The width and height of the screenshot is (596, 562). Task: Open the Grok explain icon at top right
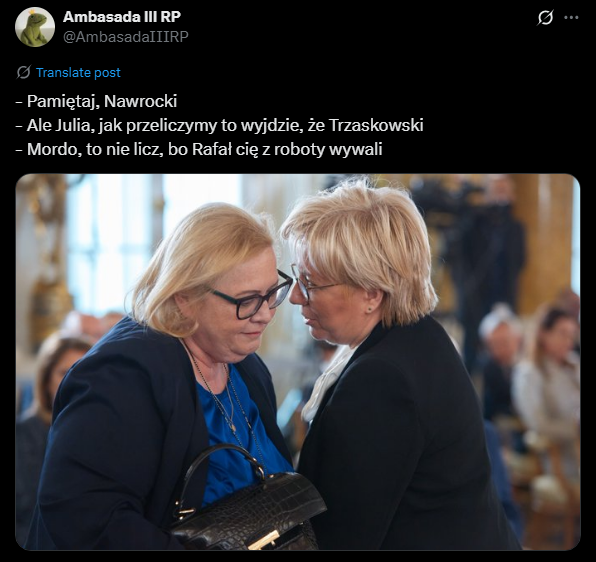(x=545, y=17)
